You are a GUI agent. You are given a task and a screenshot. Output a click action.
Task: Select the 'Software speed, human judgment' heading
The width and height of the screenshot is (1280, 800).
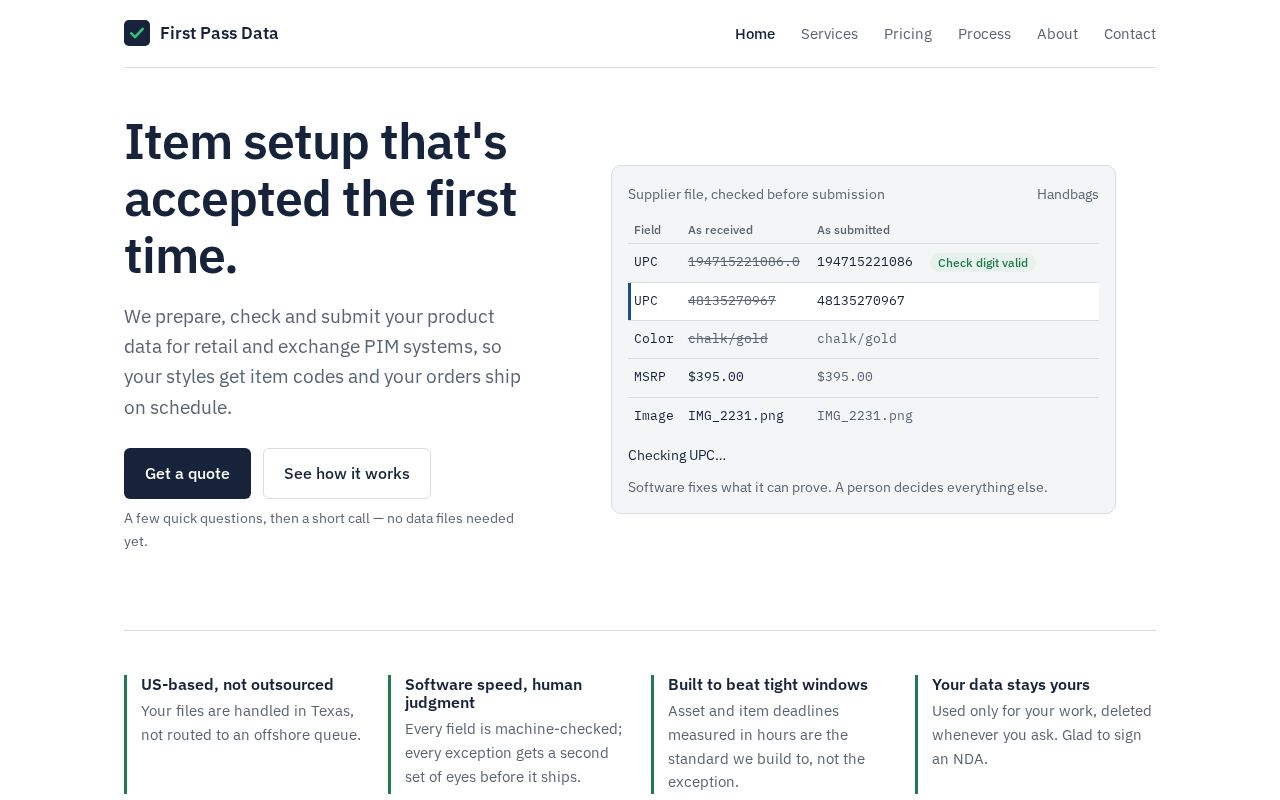pos(493,694)
